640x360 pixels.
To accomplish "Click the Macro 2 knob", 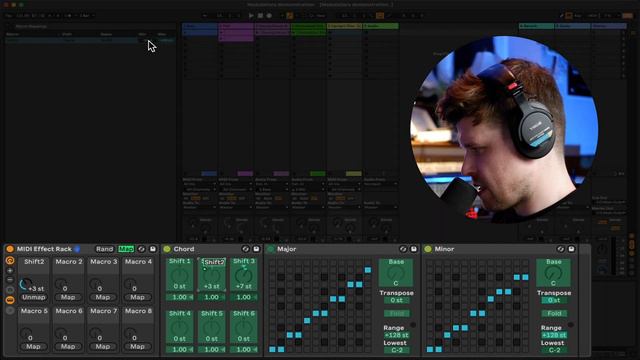I will tap(60, 283).
